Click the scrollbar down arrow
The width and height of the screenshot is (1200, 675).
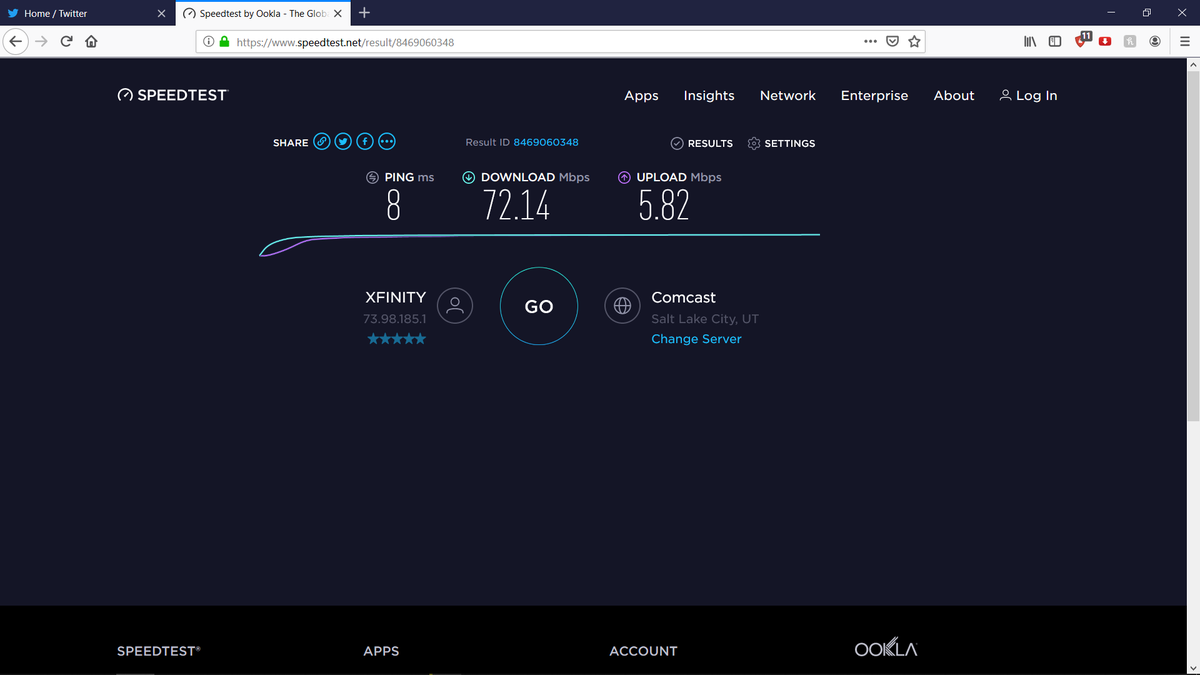1192,667
